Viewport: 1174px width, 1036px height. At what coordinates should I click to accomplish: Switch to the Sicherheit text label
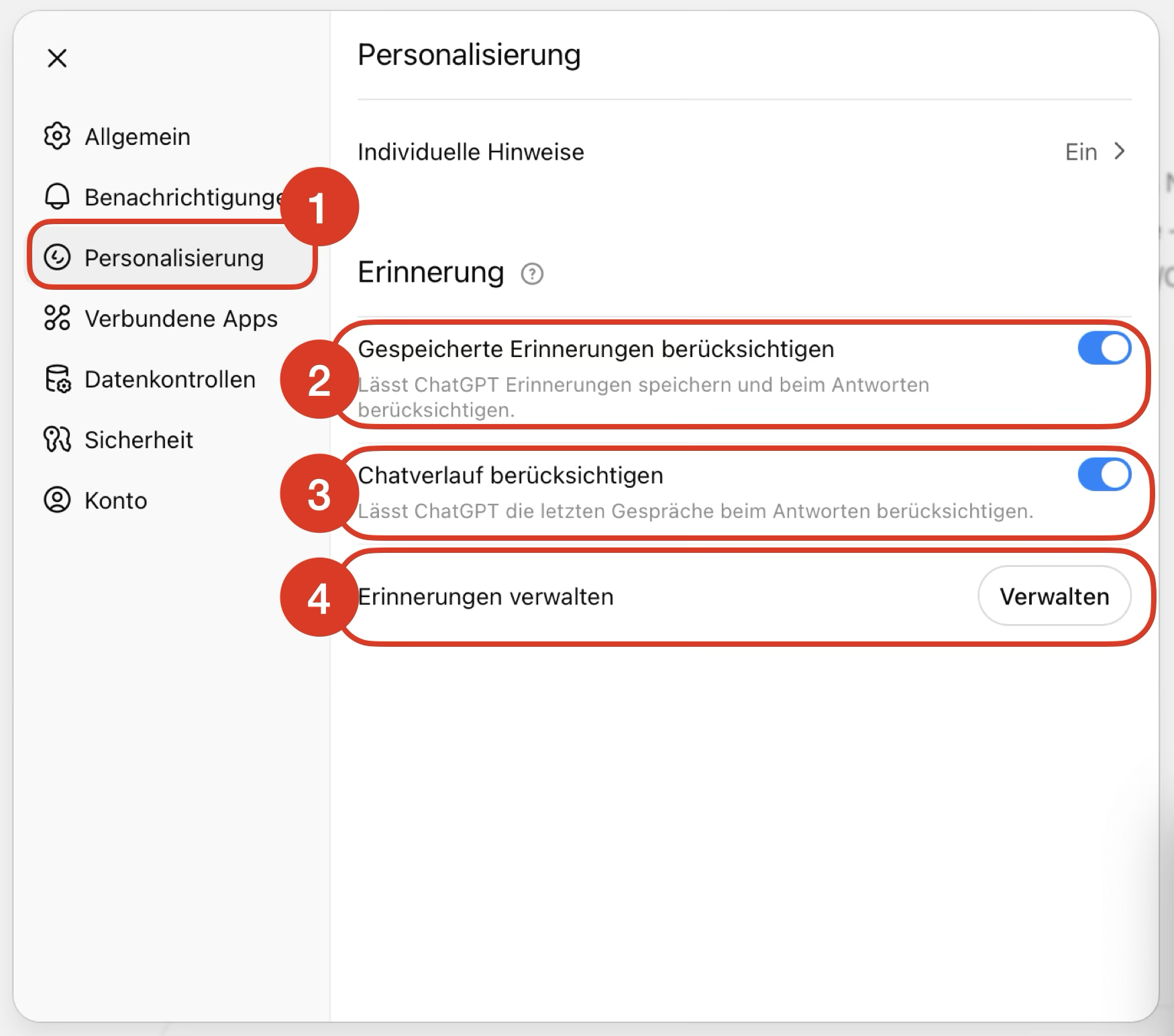139,440
